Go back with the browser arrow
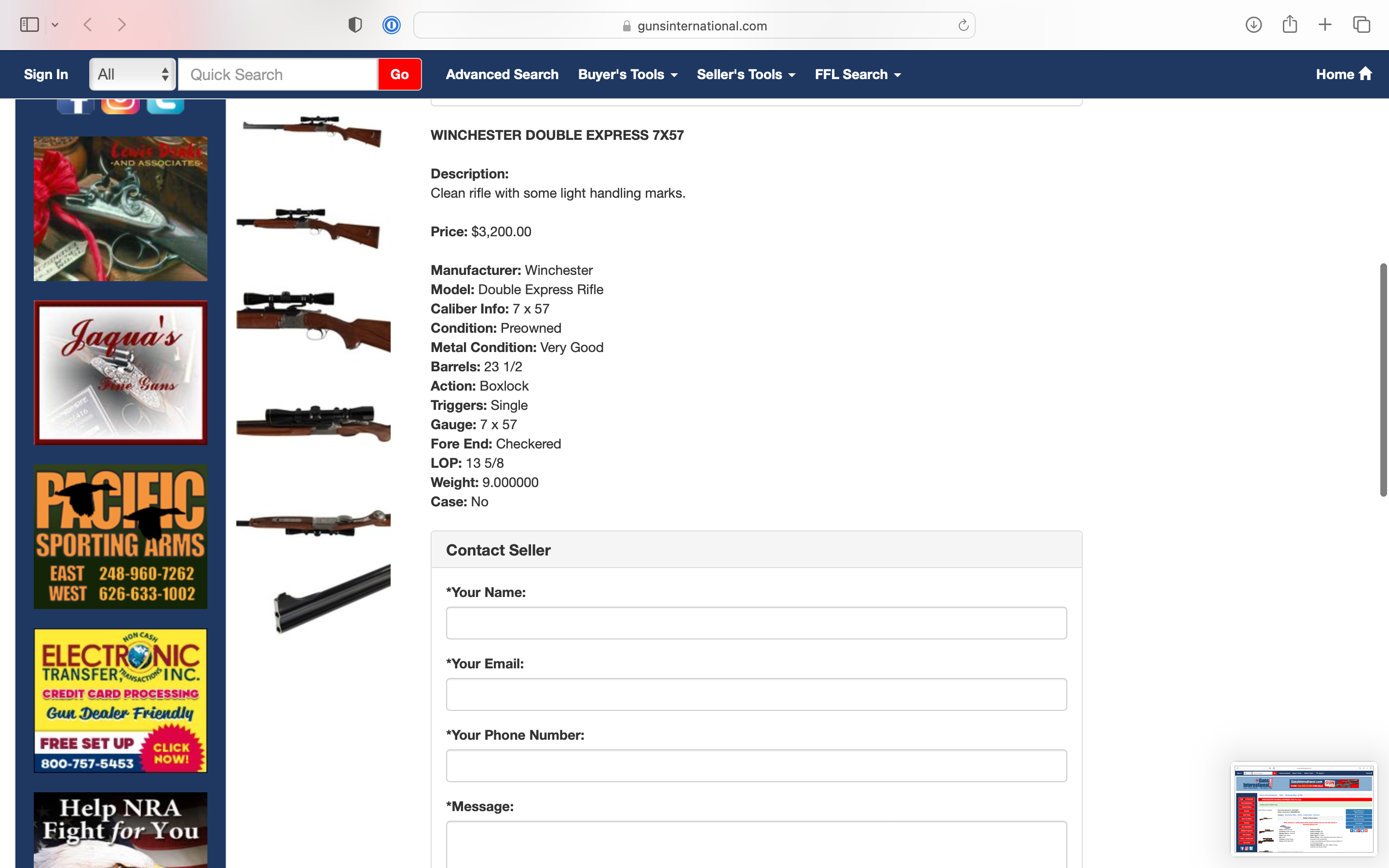The image size is (1389, 868). pyautogui.click(x=88, y=25)
